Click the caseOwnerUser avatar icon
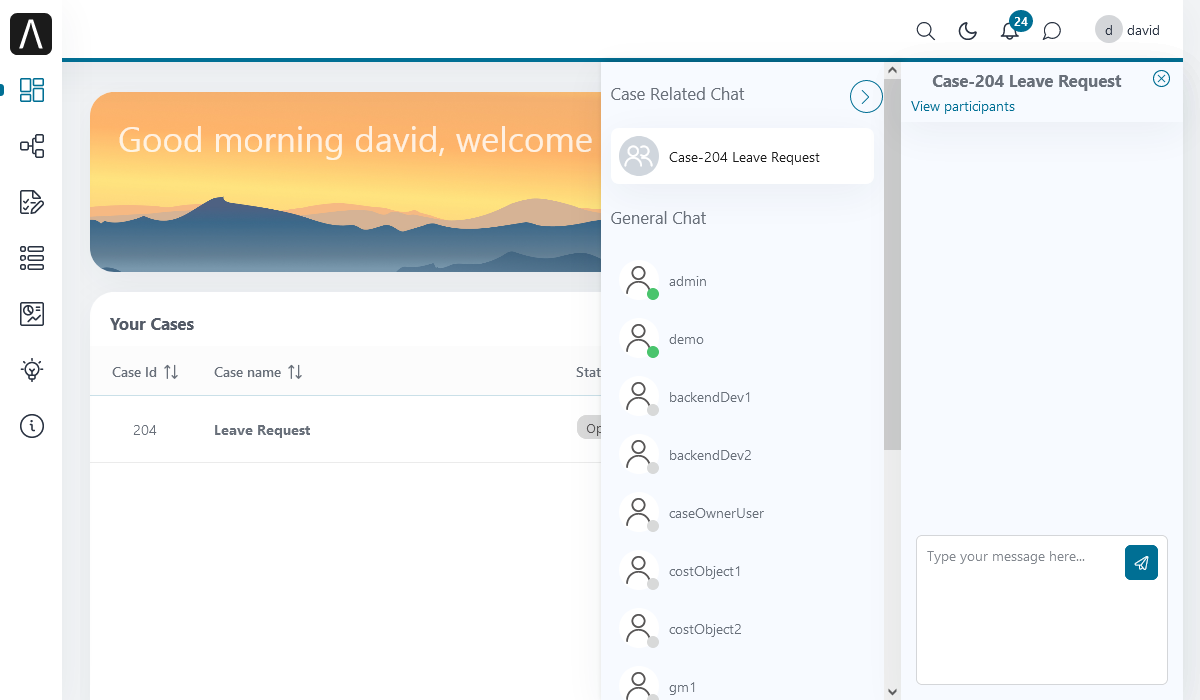The height and width of the screenshot is (700, 1200). 638,513
